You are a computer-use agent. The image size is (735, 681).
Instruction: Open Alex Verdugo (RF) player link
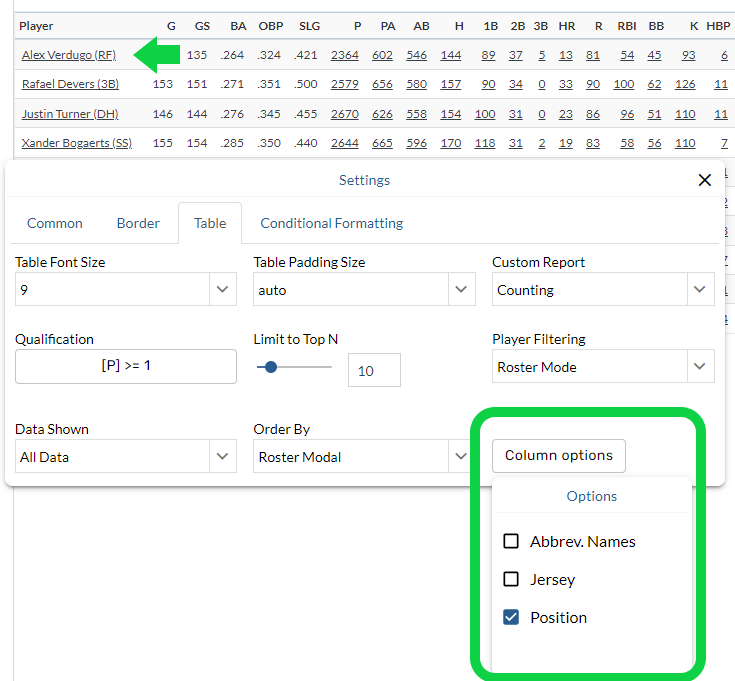tap(69, 56)
